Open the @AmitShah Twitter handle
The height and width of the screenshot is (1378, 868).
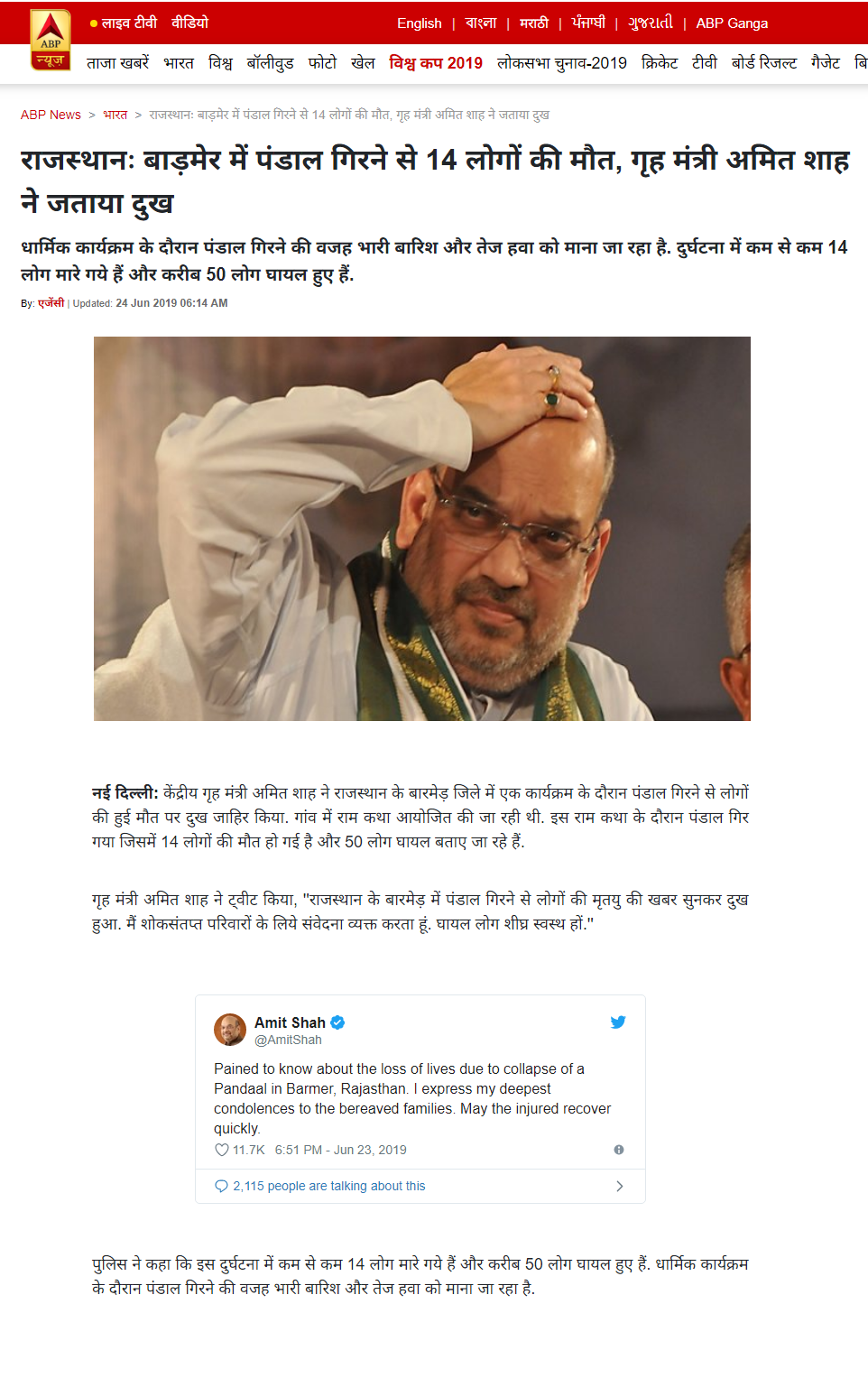coord(288,1040)
